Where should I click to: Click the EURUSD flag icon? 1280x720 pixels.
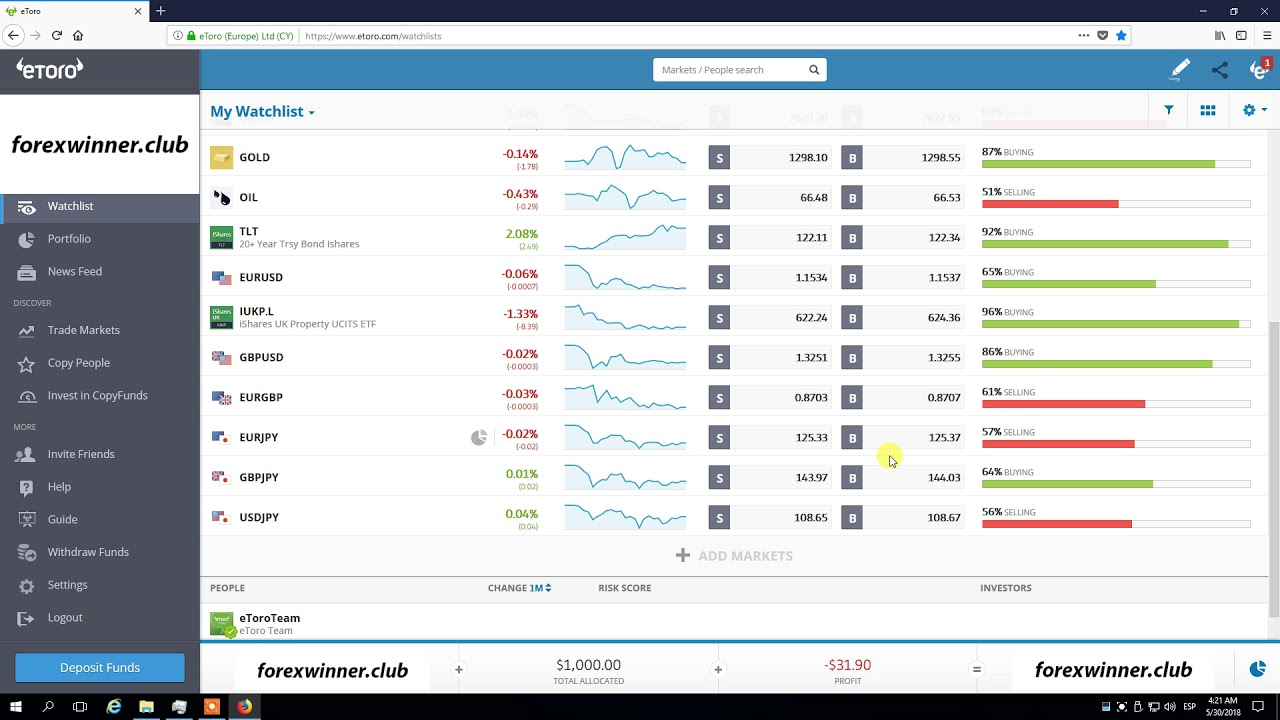click(221, 277)
